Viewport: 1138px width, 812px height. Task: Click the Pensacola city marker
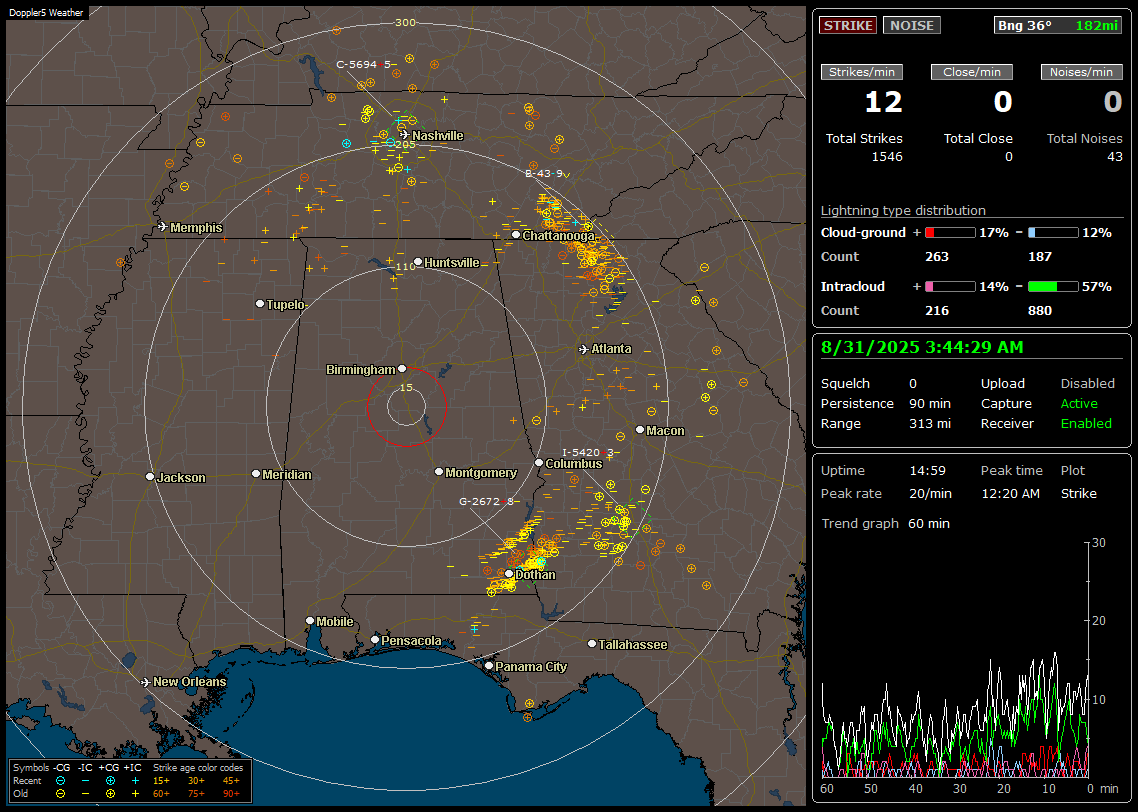pyautogui.click(x=375, y=640)
